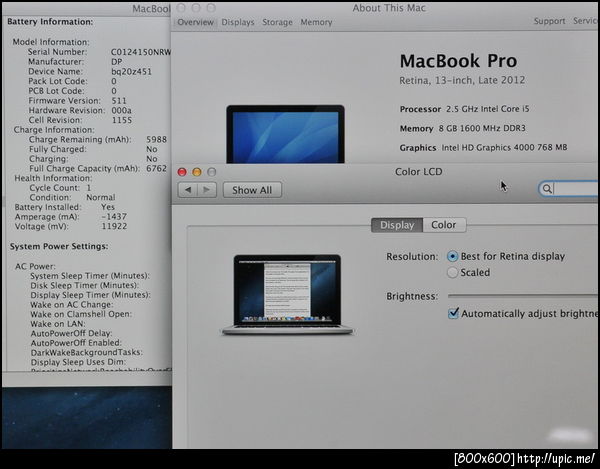Click the Wake on LAN row

[57, 324]
